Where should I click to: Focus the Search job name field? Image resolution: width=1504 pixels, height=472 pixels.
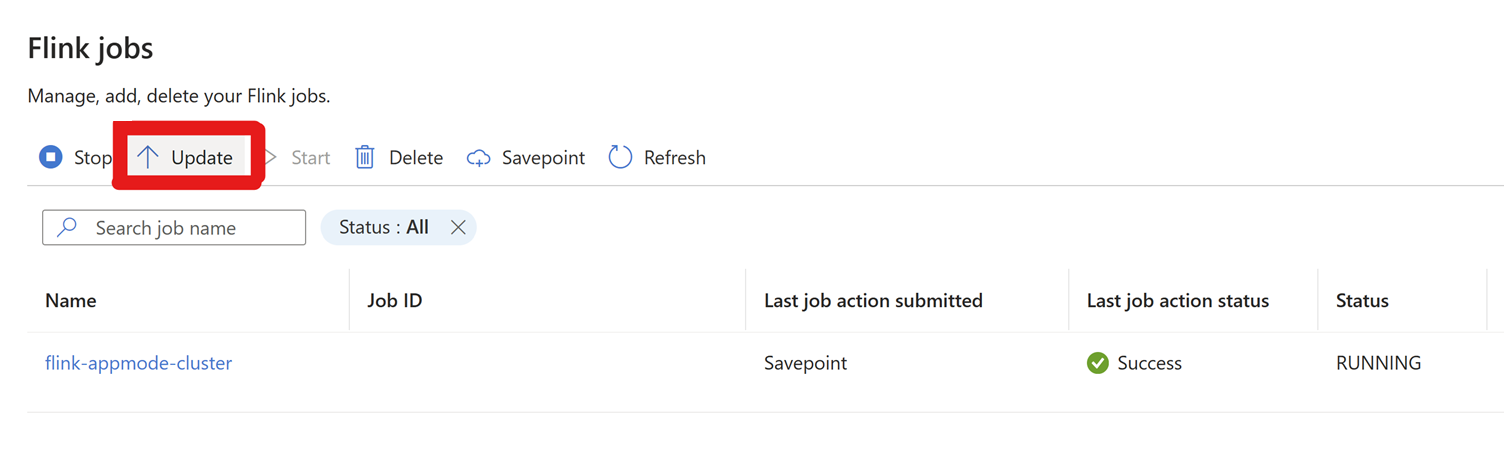click(x=174, y=227)
